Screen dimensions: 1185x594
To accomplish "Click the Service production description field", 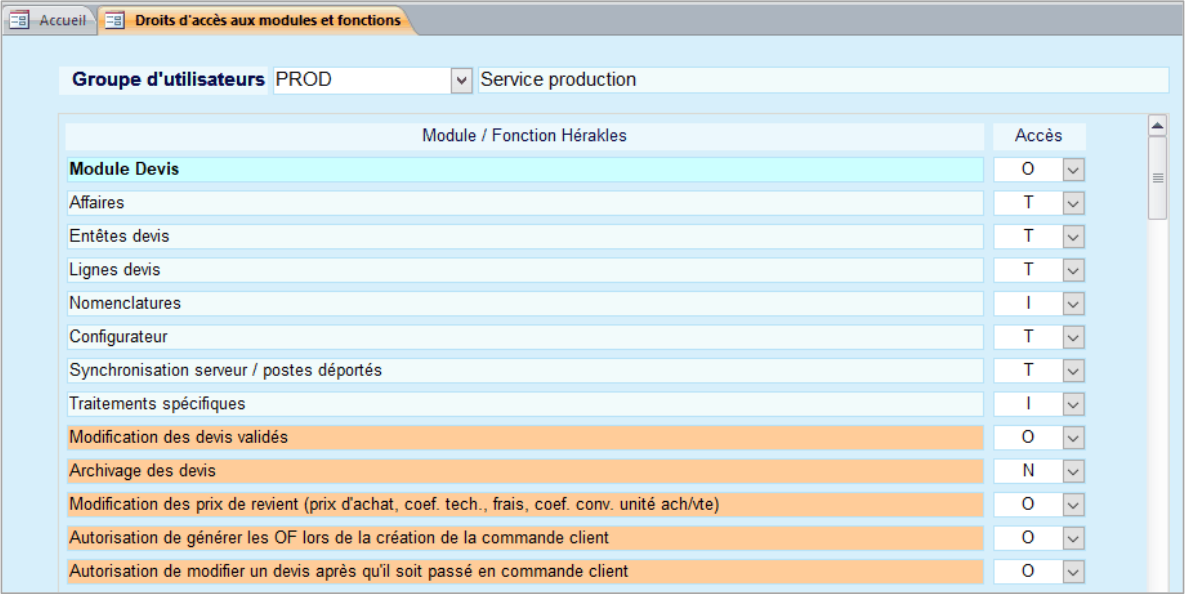I will [x=822, y=80].
